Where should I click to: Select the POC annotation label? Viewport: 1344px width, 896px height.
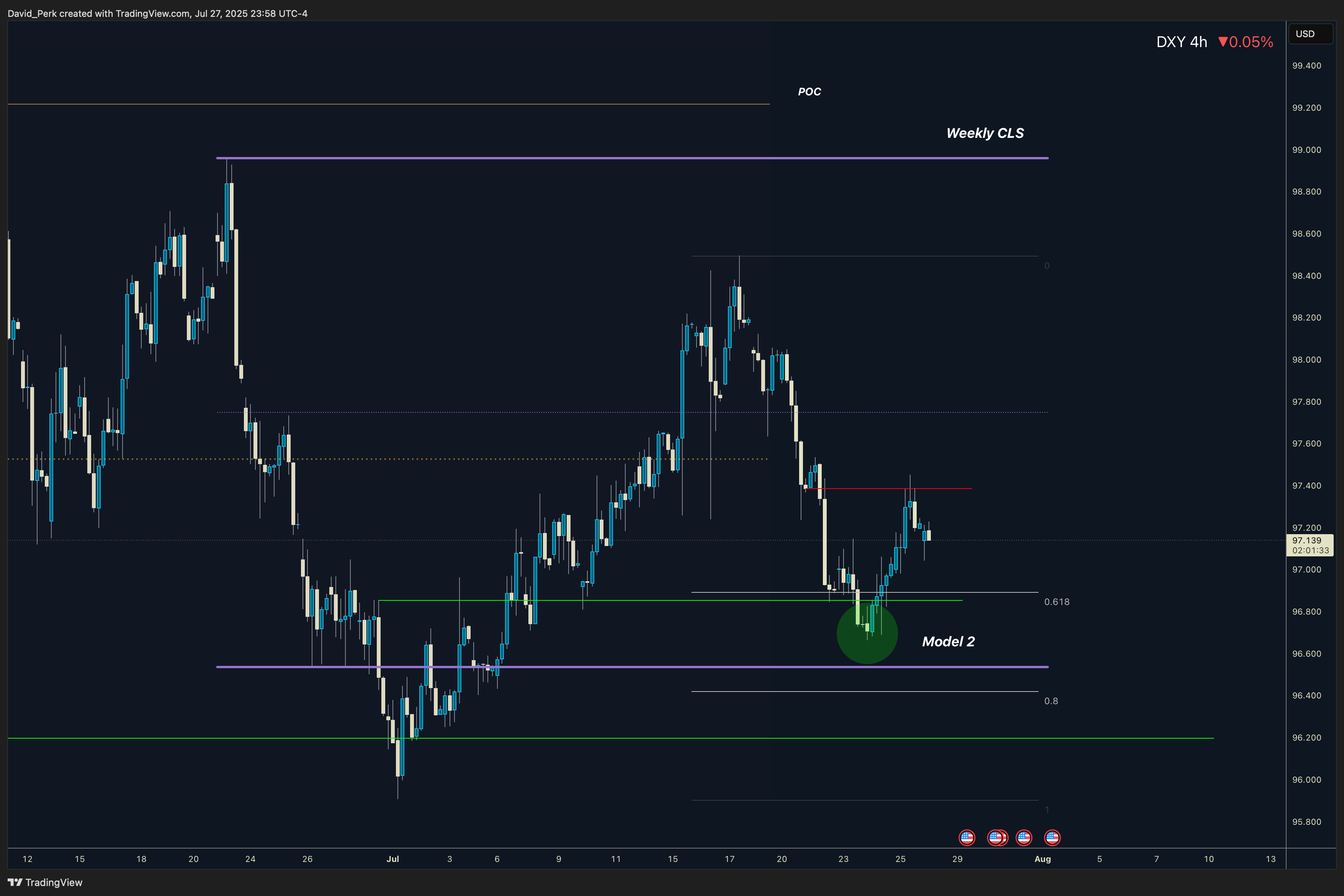tap(809, 92)
